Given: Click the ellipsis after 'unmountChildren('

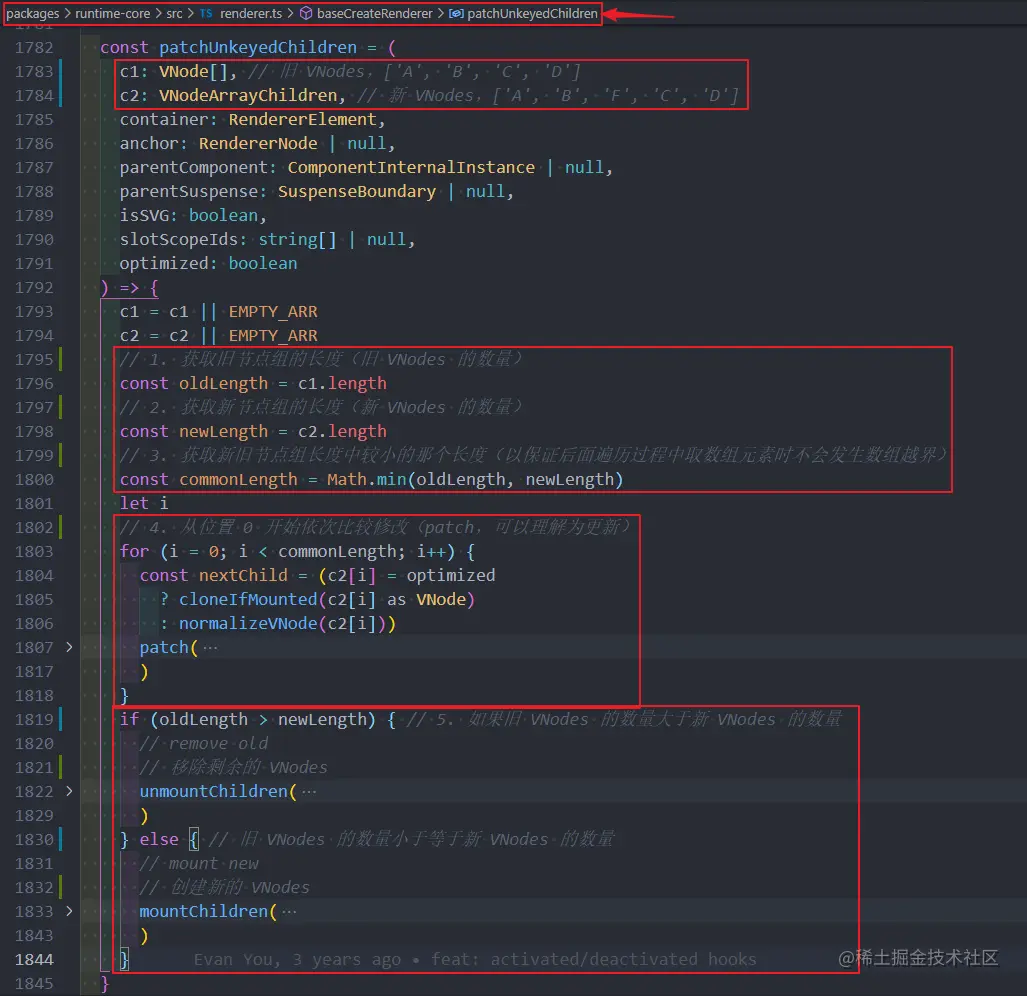Looking at the screenshot, I should tap(309, 792).
